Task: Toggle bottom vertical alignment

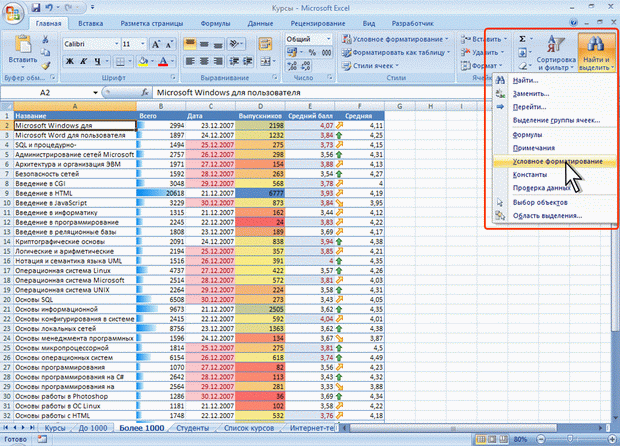Action: (218, 44)
